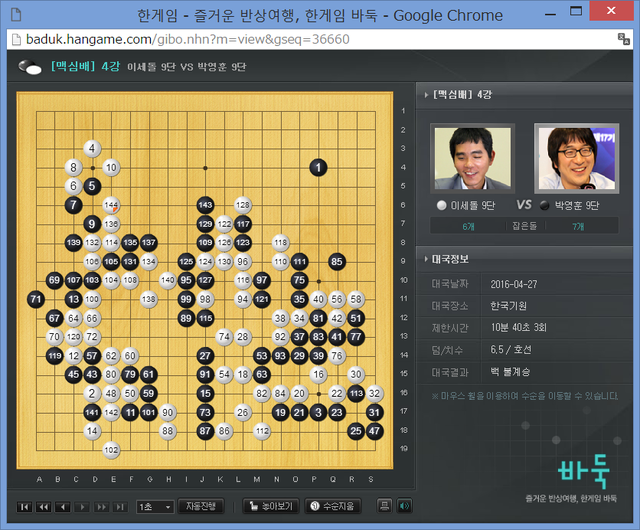
Task: Collapse the 대국정보 section arrow
Action: pyautogui.click(x=426, y=259)
